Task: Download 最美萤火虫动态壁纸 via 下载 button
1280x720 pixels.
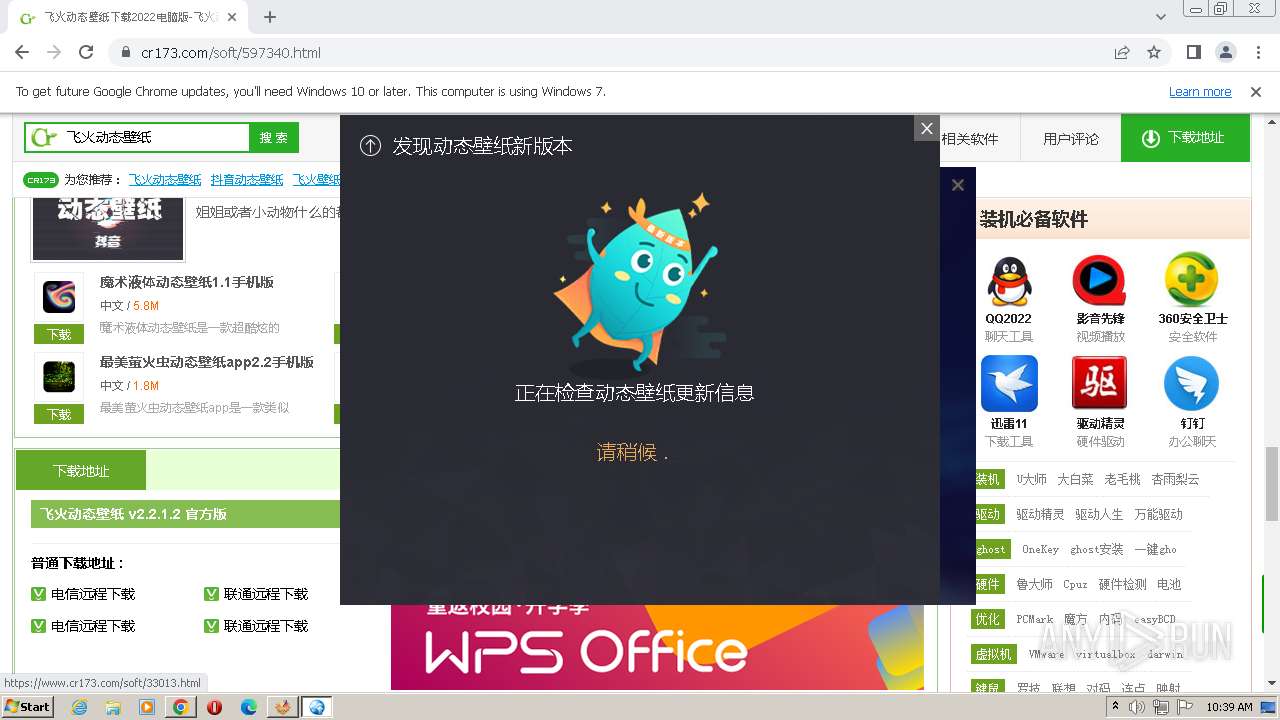Action: (59, 414)
